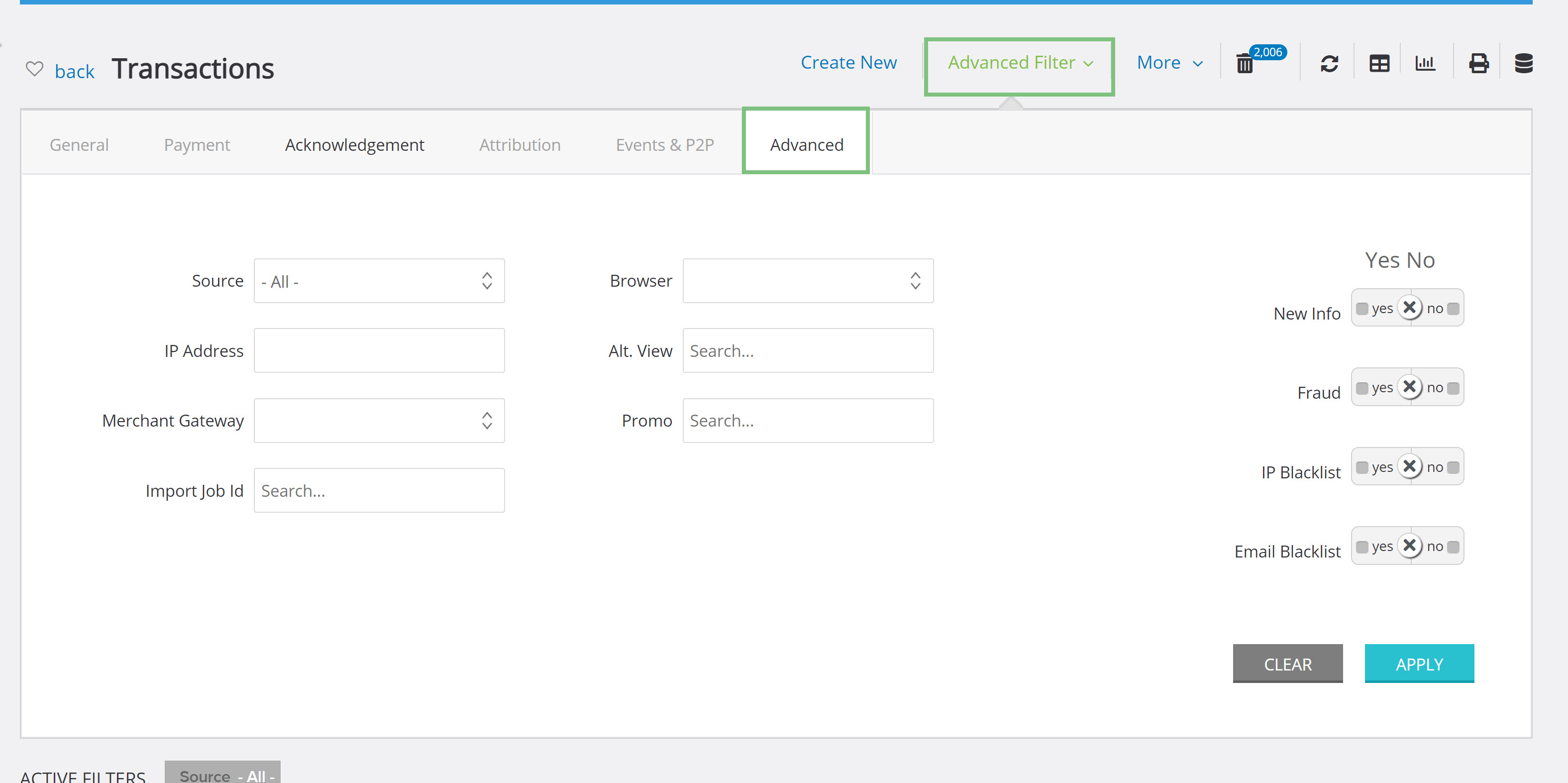Set Fraud to no
1568x783 pixels.
[x=1443, y=388]
